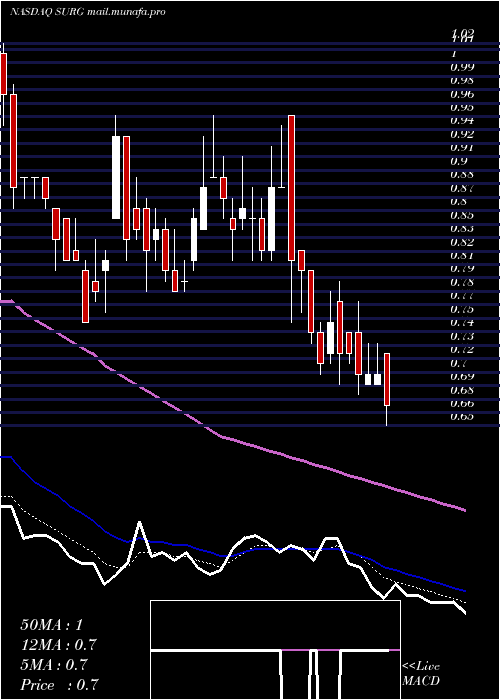
Task: Click the 0.69 price axis label
Action: [x=462, y=376]
